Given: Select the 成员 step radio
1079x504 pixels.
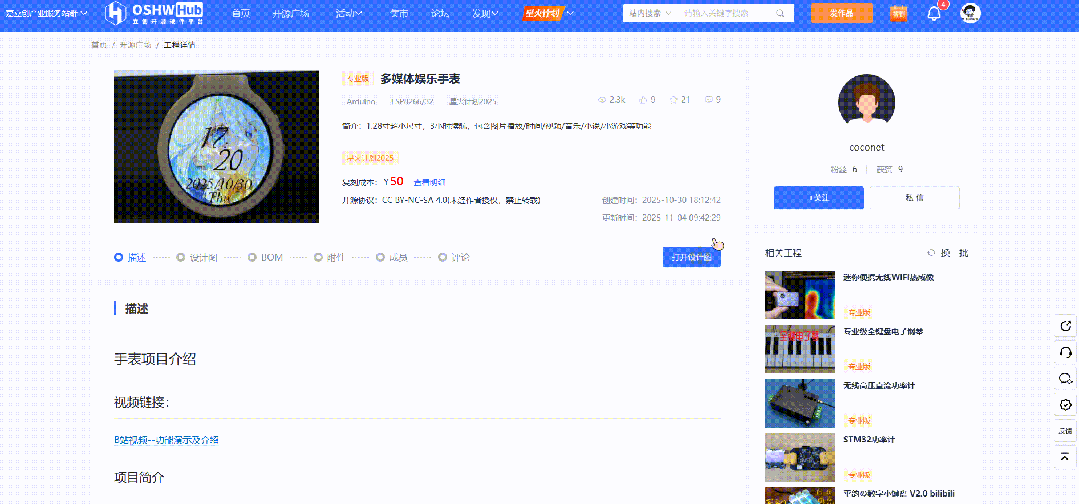Looking at the screenshot, I should (380, 258).
